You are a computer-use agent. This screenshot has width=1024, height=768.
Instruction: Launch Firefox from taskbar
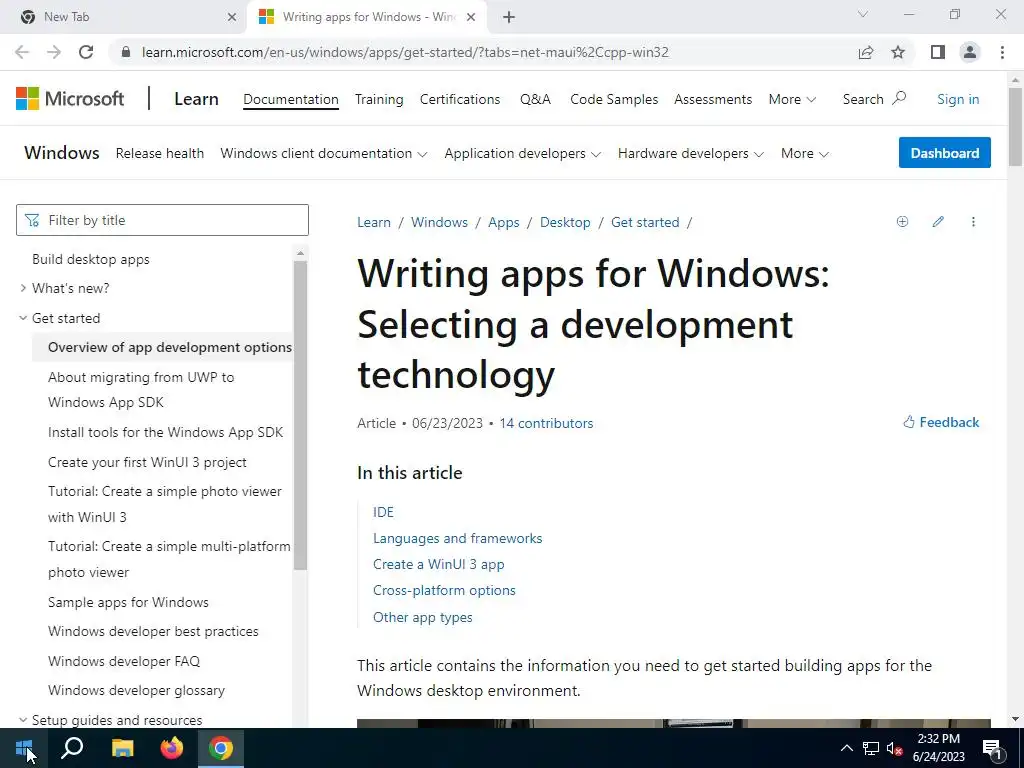point(172,748)
